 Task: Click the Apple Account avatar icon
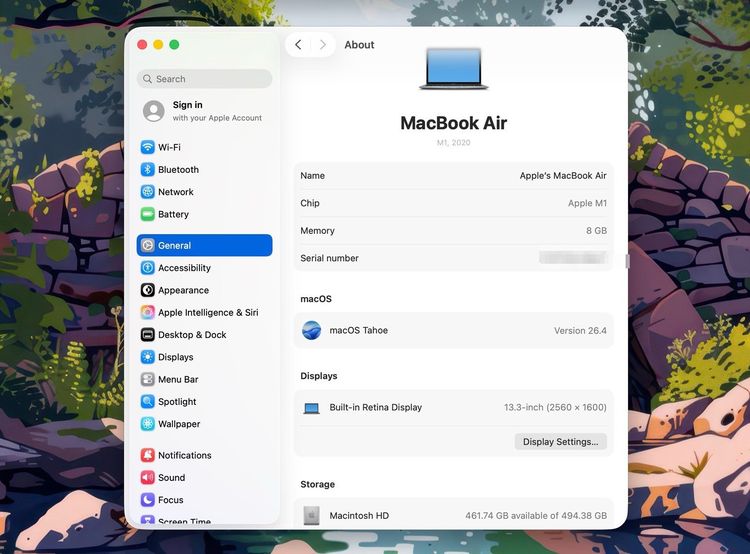point(154,111)
